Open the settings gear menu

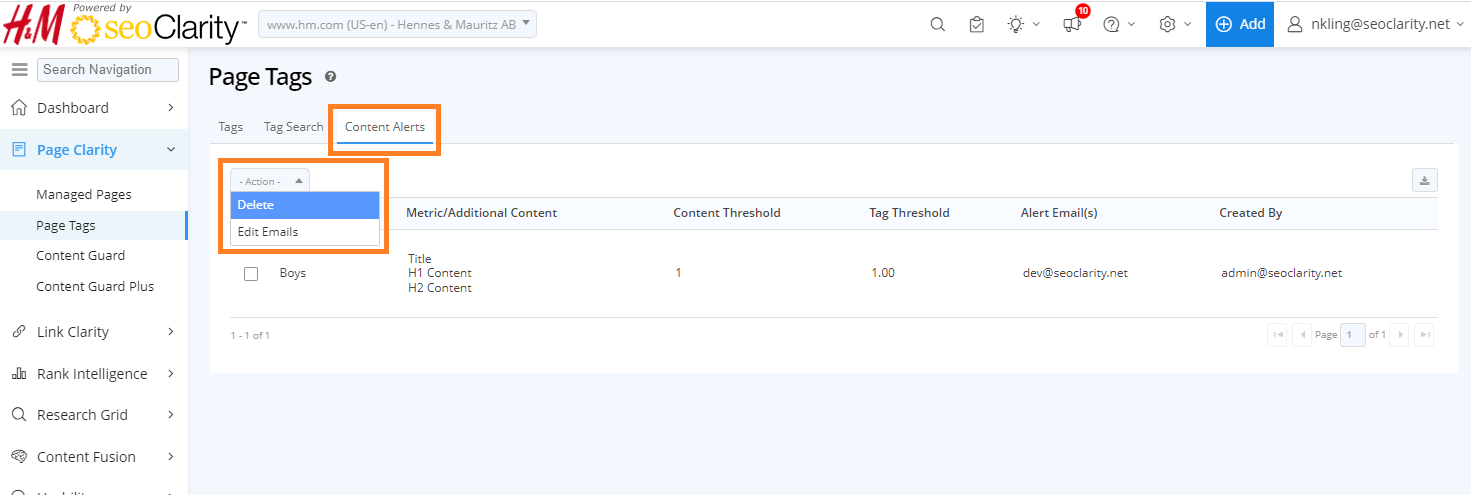[1167, 25]
